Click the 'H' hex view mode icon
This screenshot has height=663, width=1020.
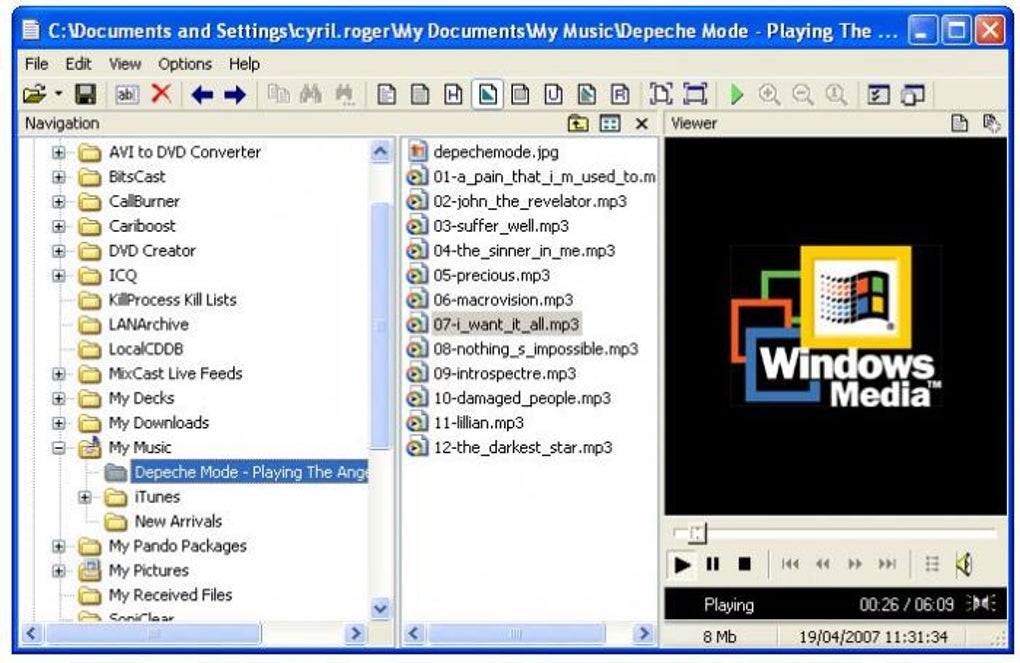pyautogui.click(x=453, y=95)
